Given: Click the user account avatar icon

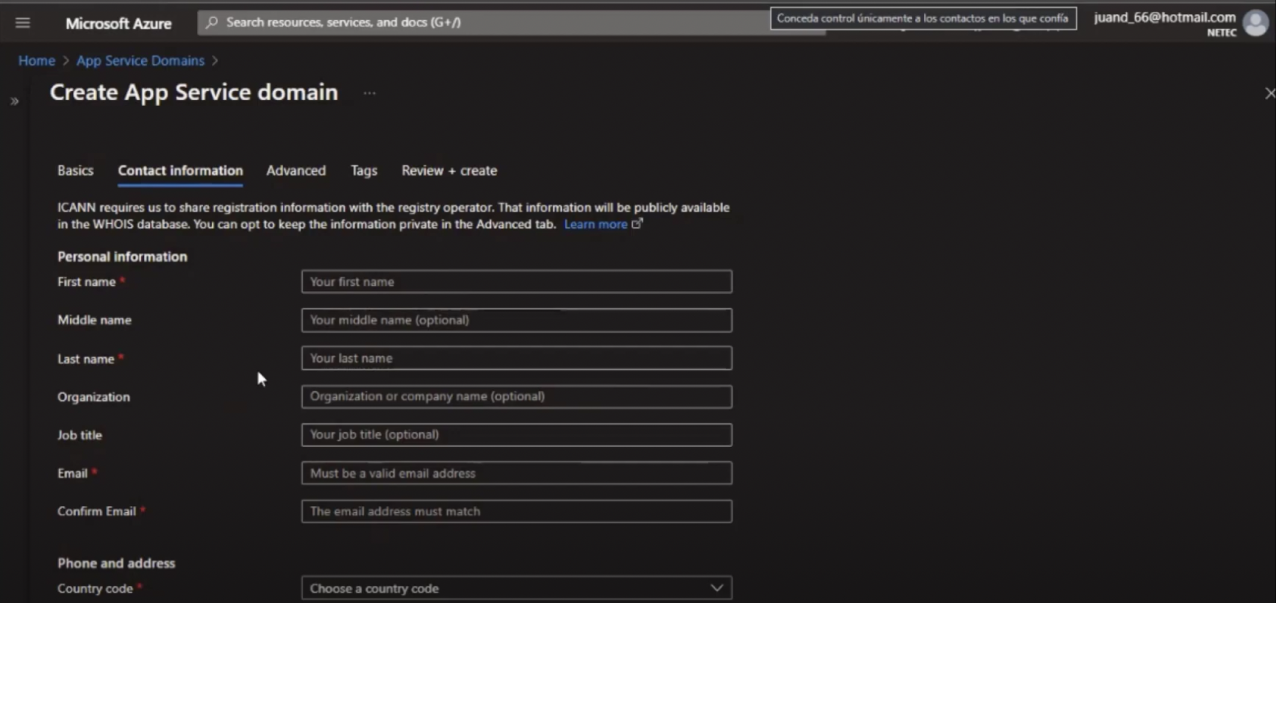Looking at the screenshot, I should pos(1255,23).
